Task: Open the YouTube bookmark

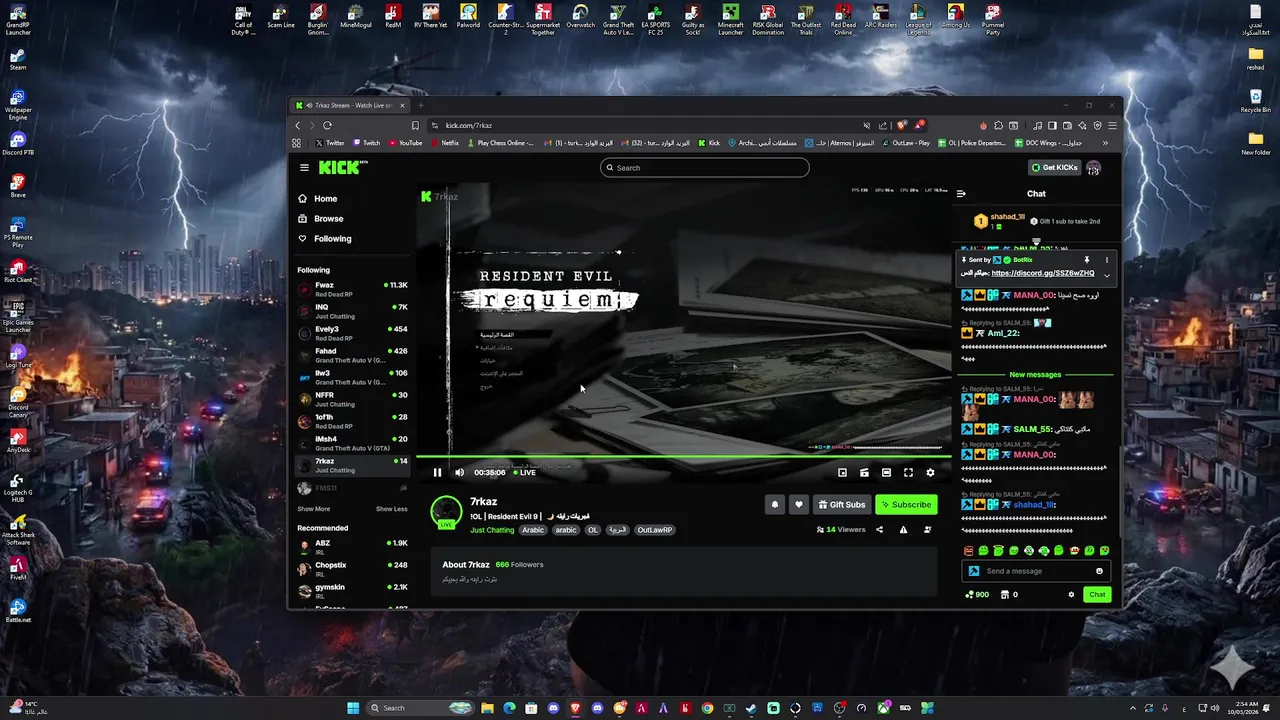Action: pyautogui.click(x=405, y=143)
